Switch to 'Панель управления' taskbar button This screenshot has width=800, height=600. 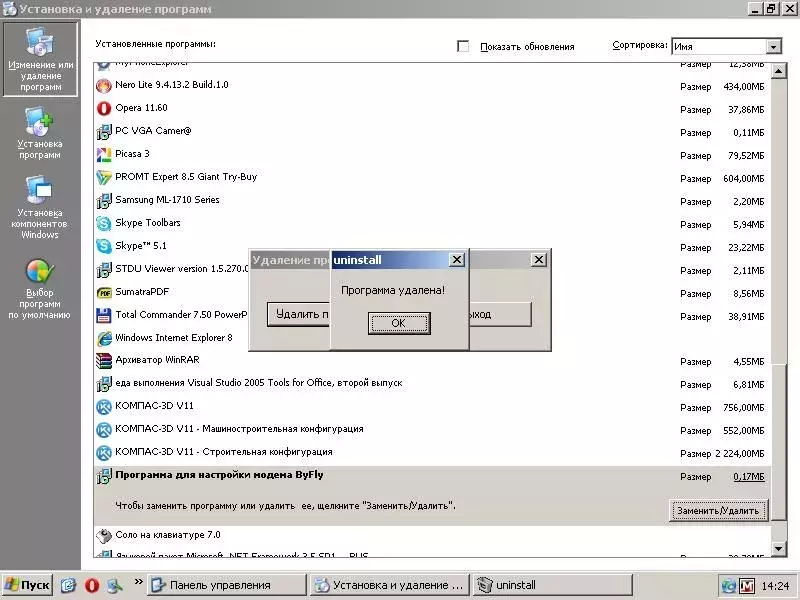pos(227,585)
